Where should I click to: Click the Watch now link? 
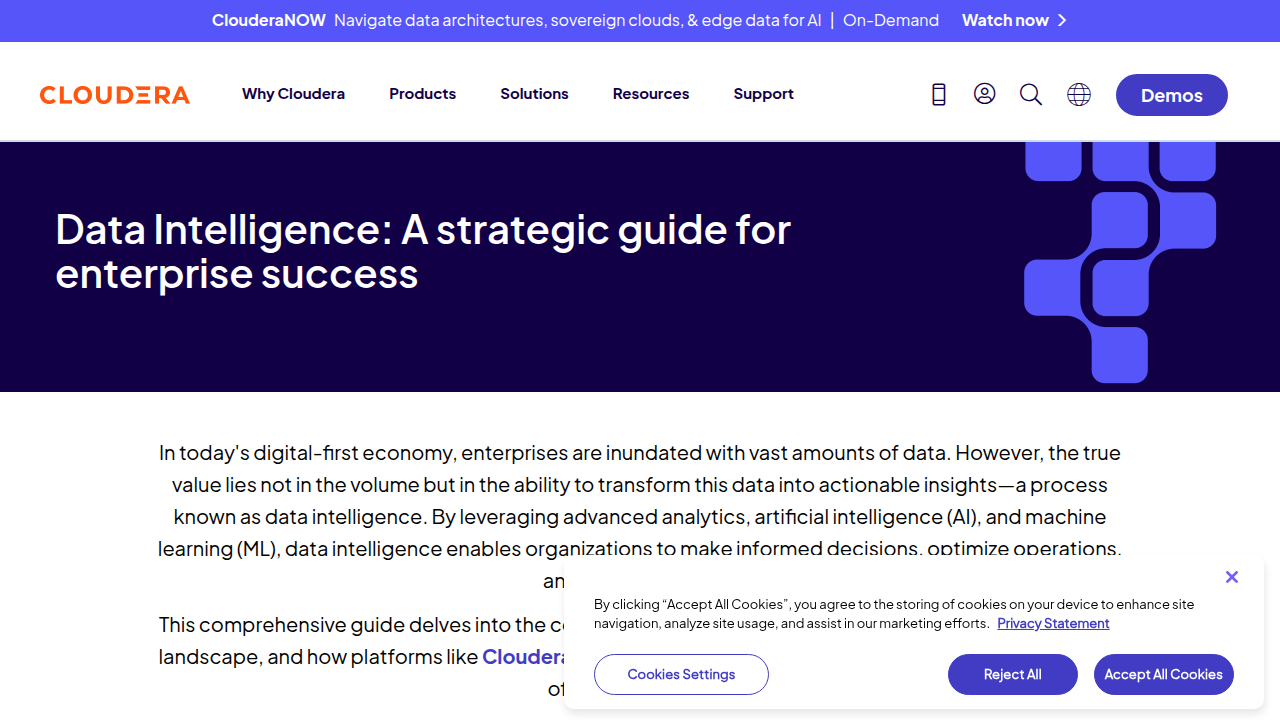tap(1005, 20)
